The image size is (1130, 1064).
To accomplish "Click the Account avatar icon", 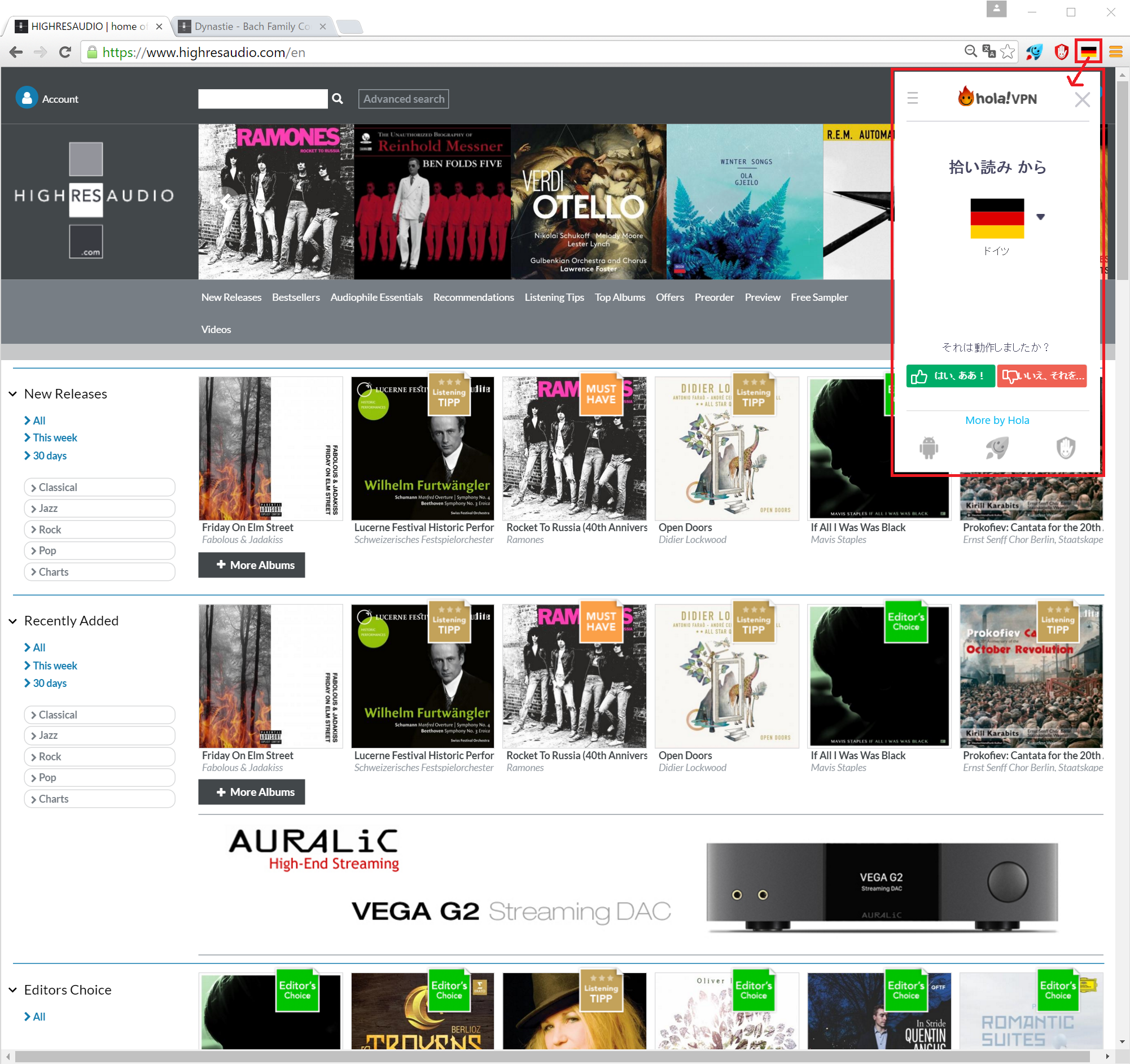I will pyautogui.click(x=27, y=98).
